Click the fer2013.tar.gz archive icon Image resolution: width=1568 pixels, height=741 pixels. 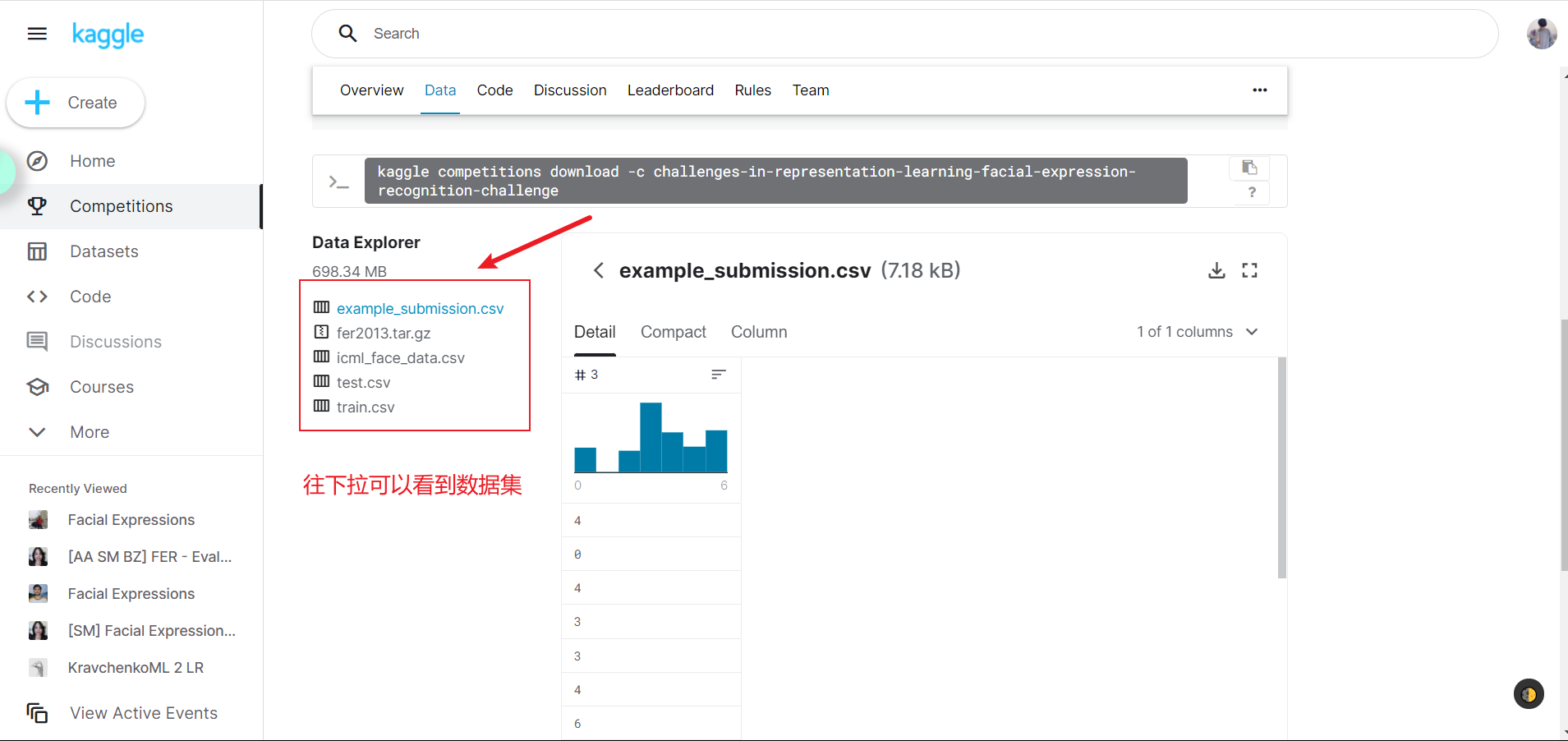(x=321, y=332)
